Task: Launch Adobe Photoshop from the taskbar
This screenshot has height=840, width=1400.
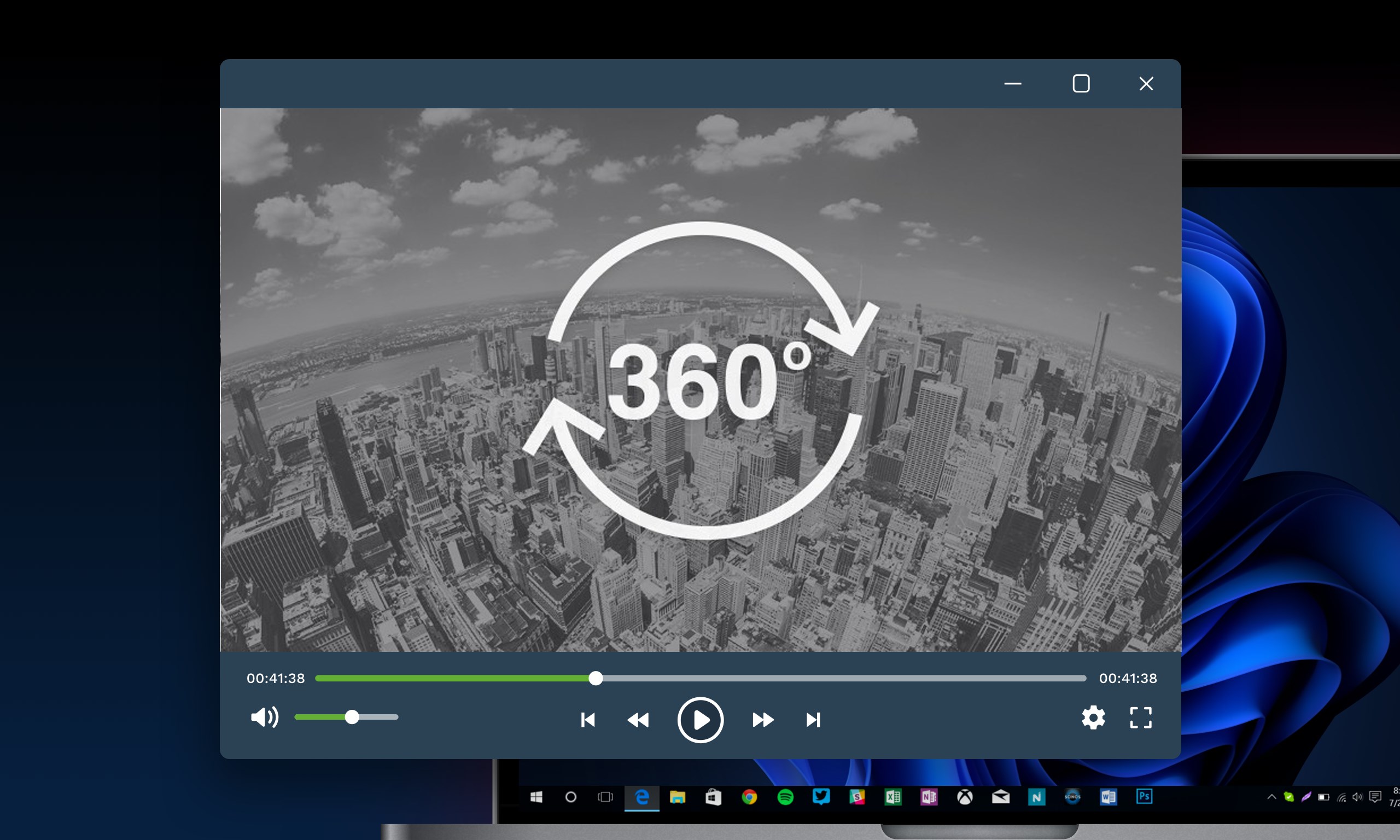Action: (1145, 796)
